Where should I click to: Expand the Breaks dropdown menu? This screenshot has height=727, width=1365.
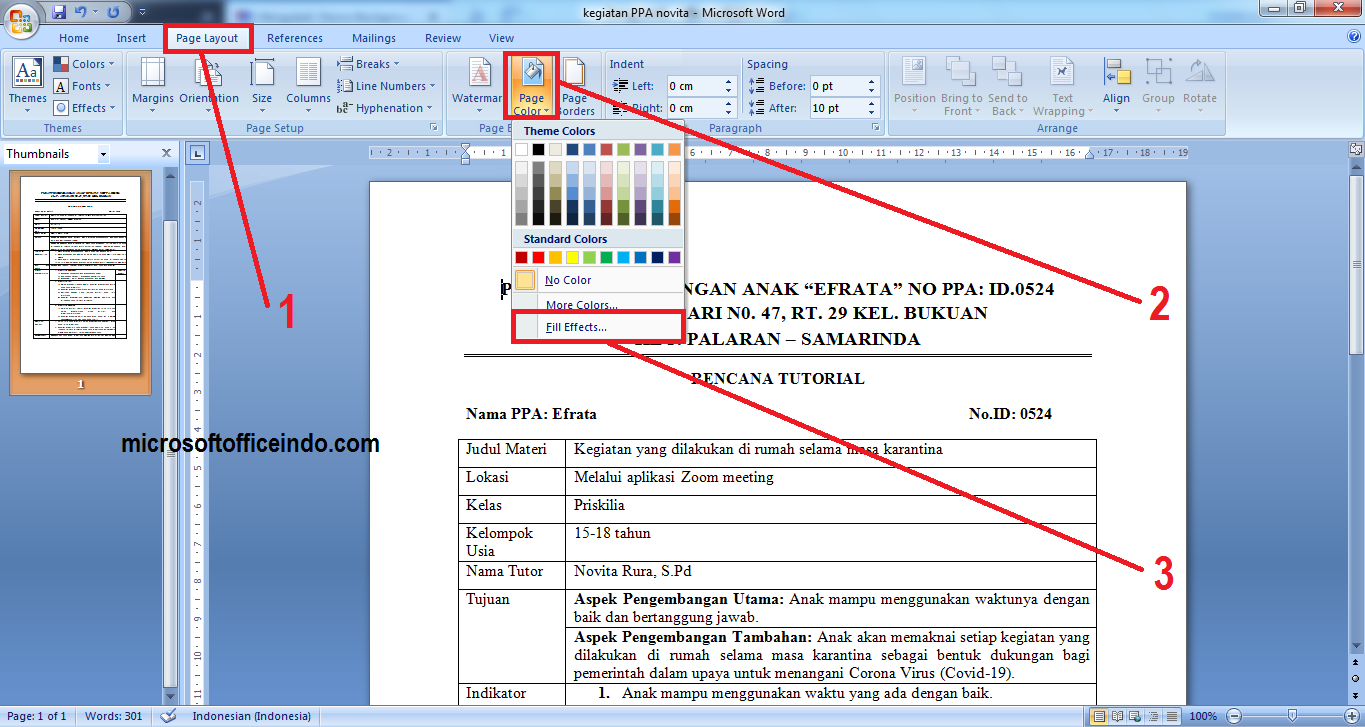point(372,63)
